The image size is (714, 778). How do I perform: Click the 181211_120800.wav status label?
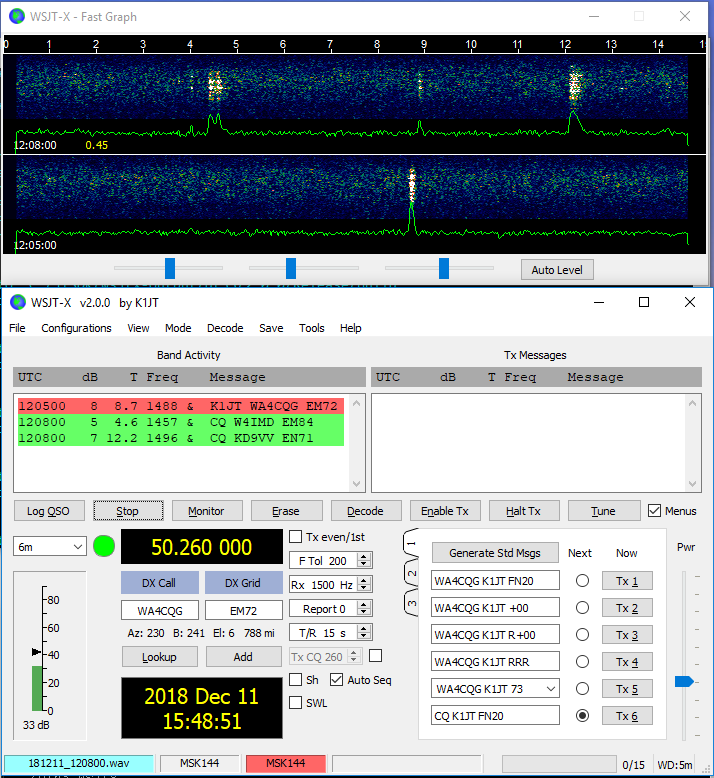[x=79, y=763]
